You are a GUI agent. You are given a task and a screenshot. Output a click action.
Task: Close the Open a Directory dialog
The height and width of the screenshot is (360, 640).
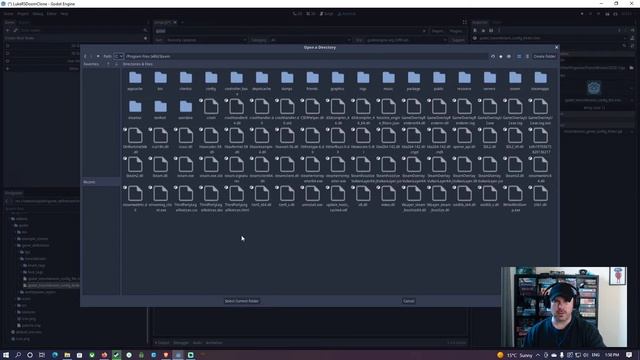click(556, 47)
